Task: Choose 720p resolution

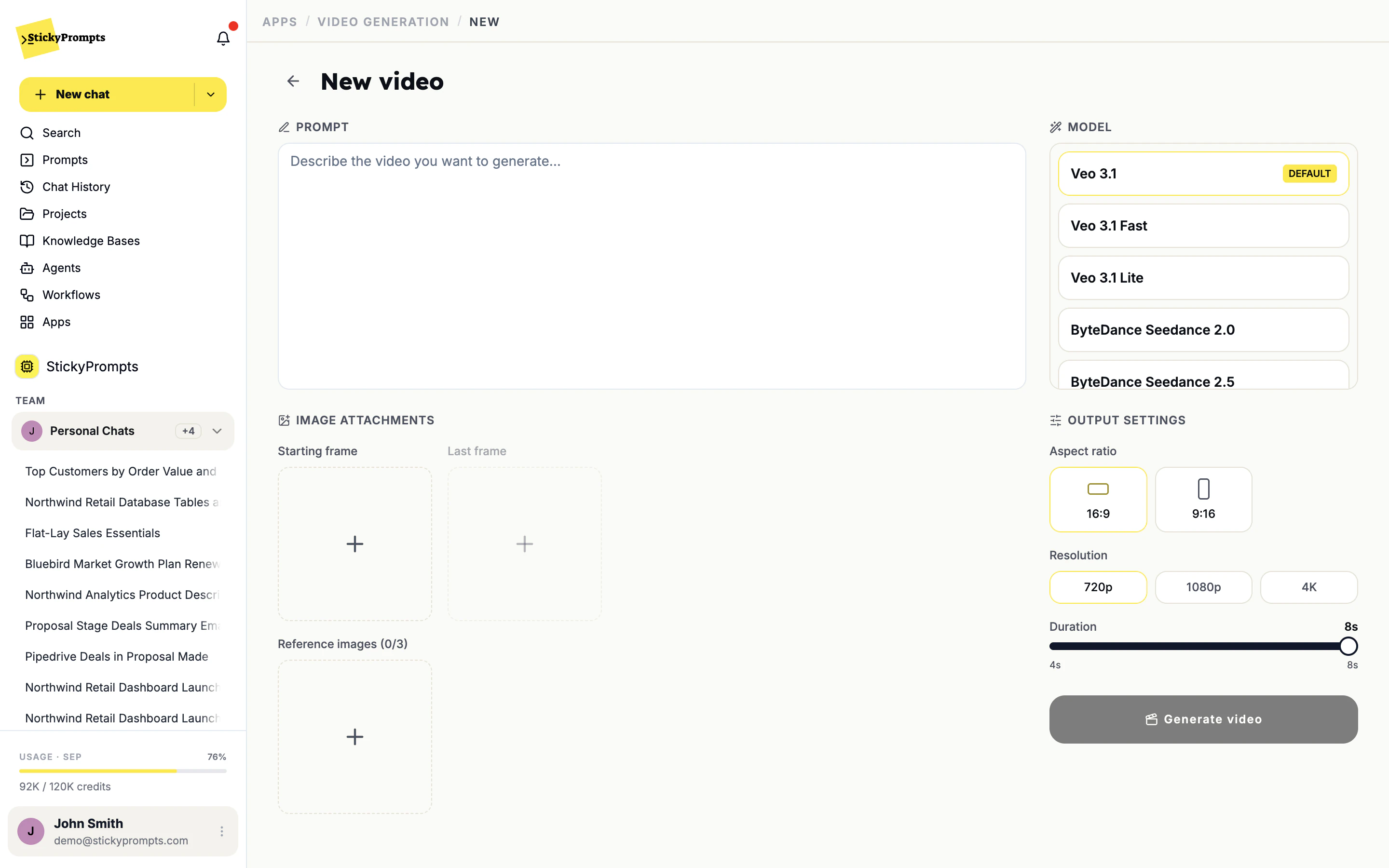Action: click(x=1098, y=587)
